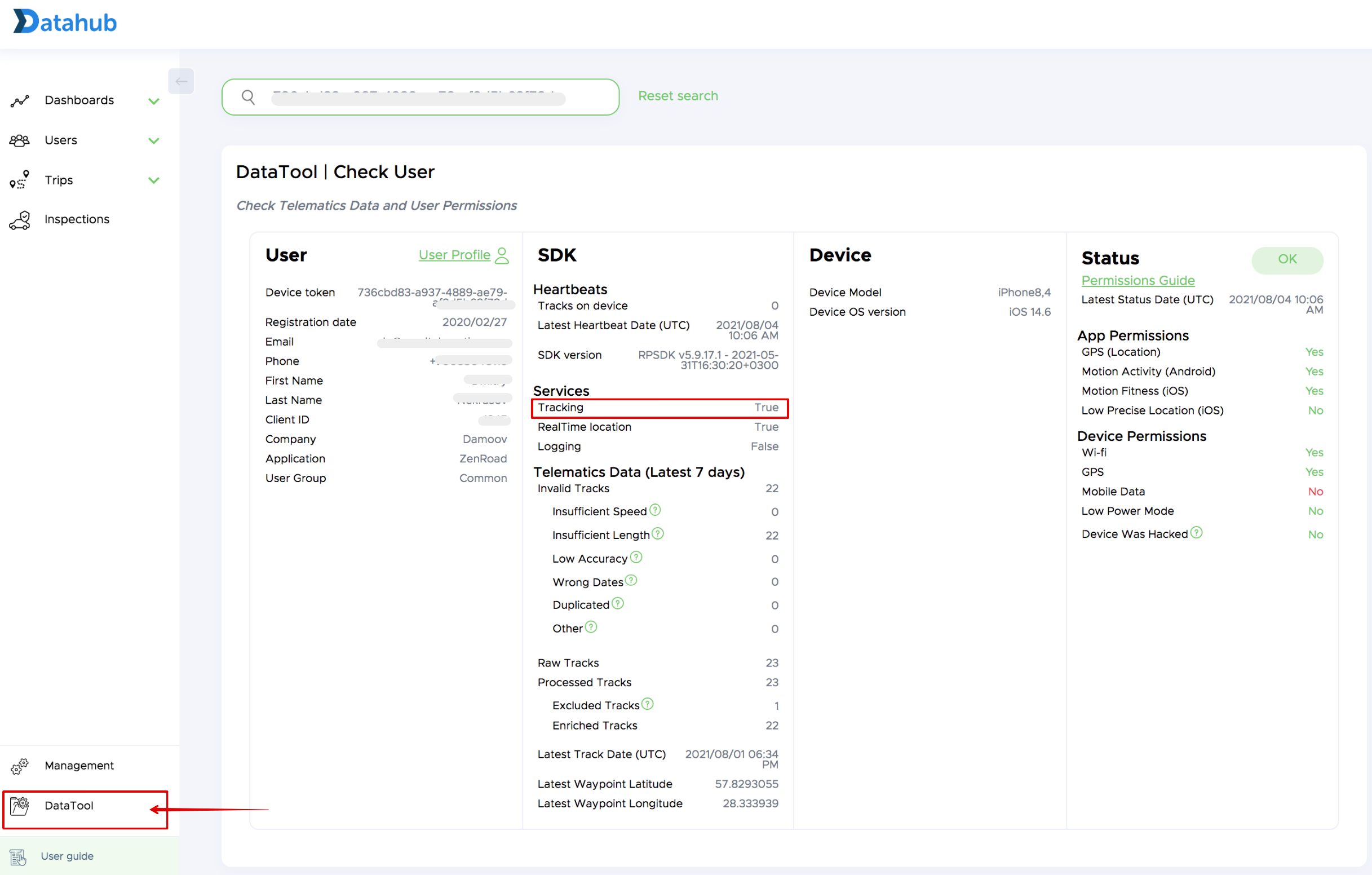Viewport: 1372px width, 875px height.
Task: Show help for Duplicated tracks
Action: (618, 603)
